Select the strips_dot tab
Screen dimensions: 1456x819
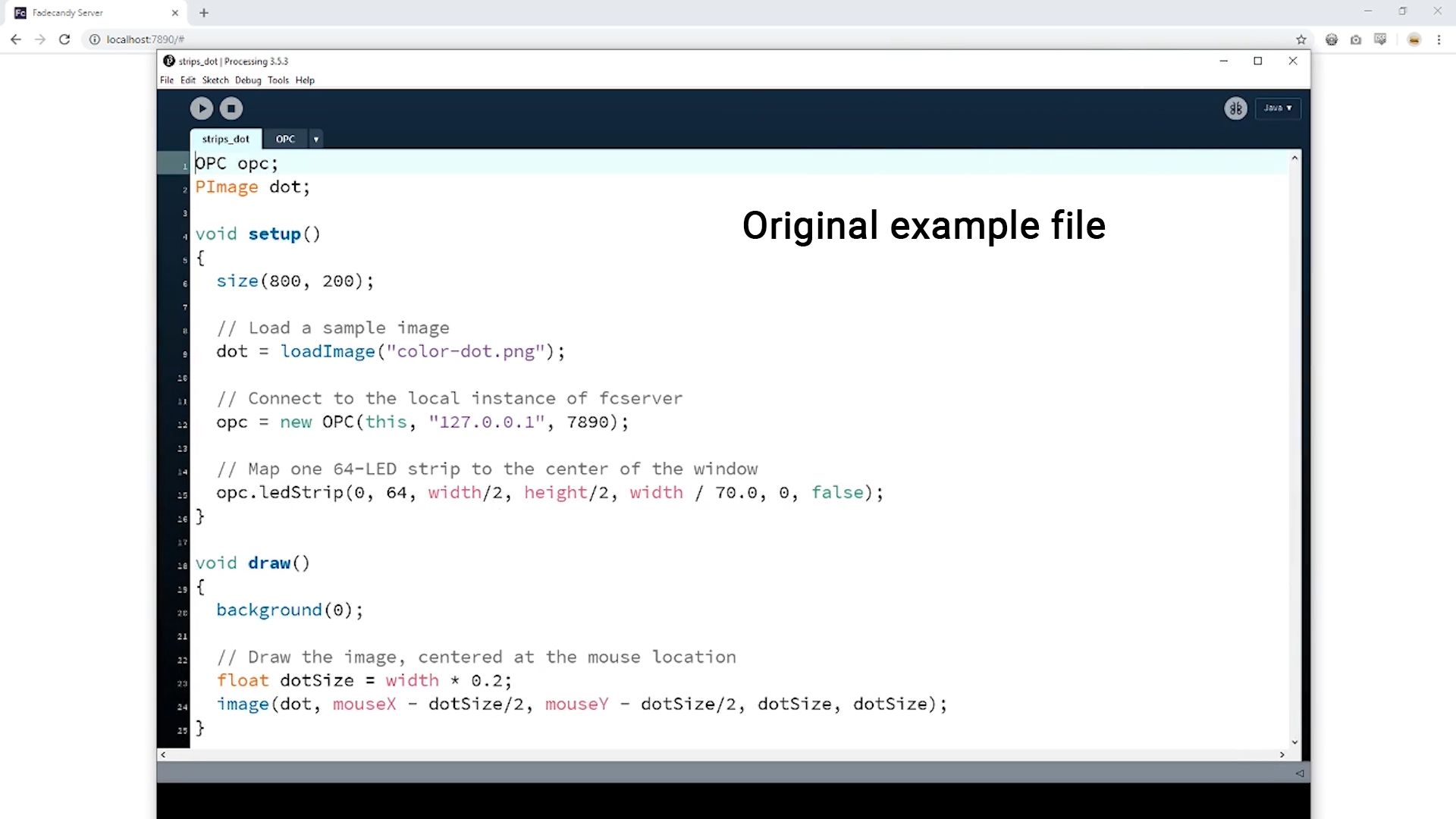pyautogui.click(x=225, y=140)
